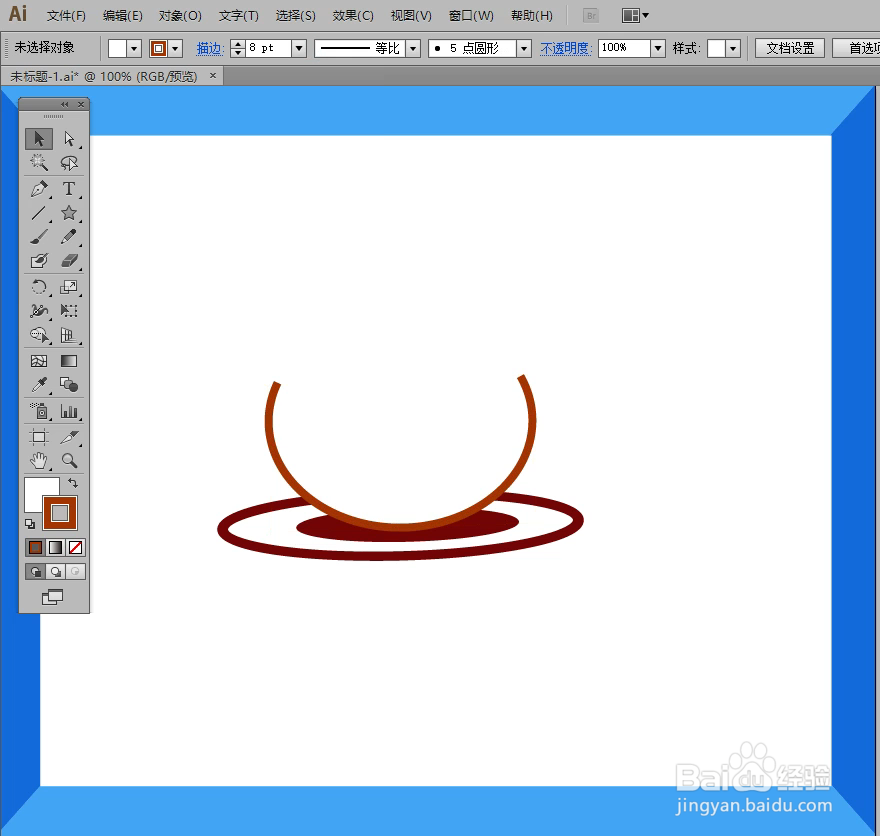Select the Lasso tool

pos(69,163)
